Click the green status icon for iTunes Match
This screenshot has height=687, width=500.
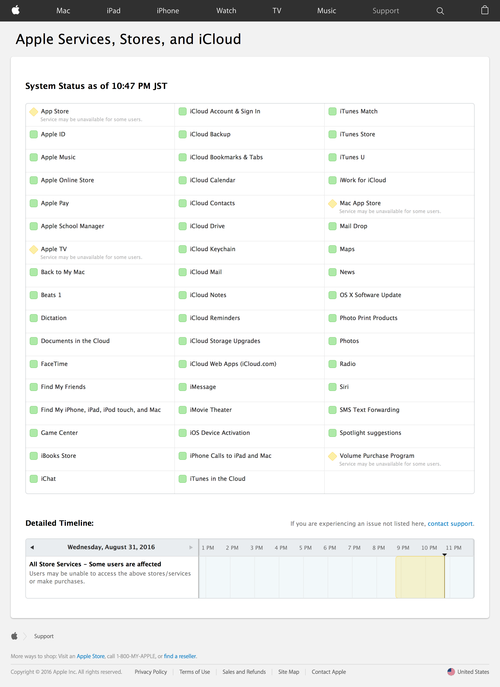pos(333,111)
